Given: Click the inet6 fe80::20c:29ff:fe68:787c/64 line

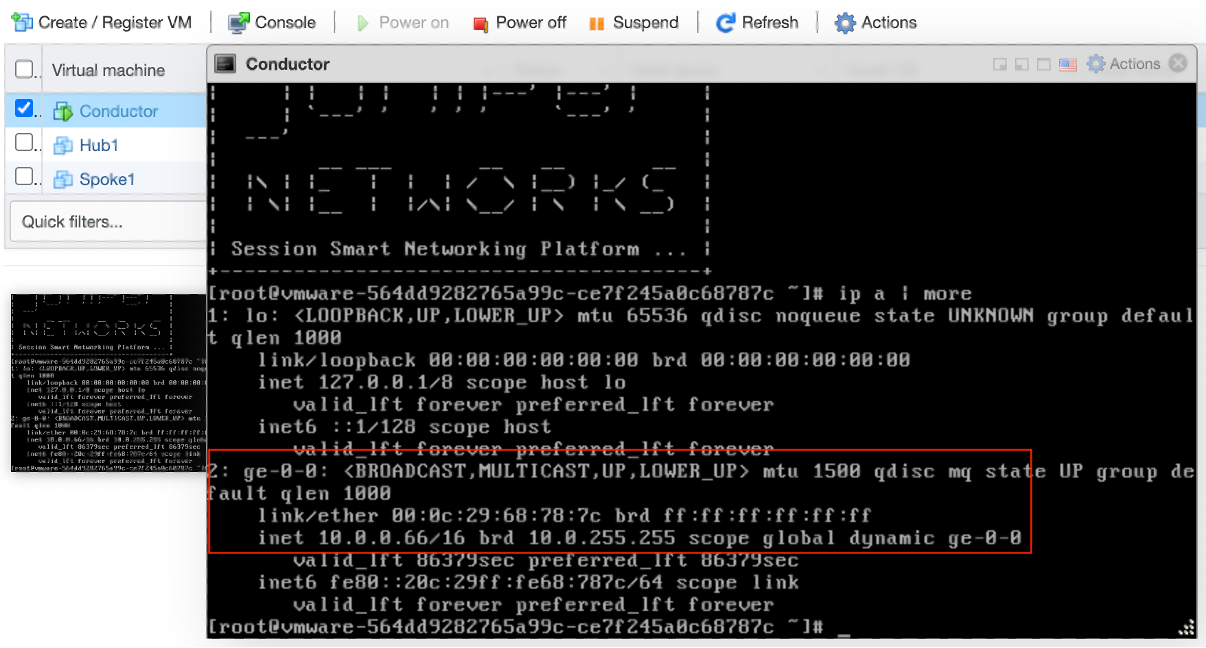Looking at the screenshot, I should [x=528, y=582].
